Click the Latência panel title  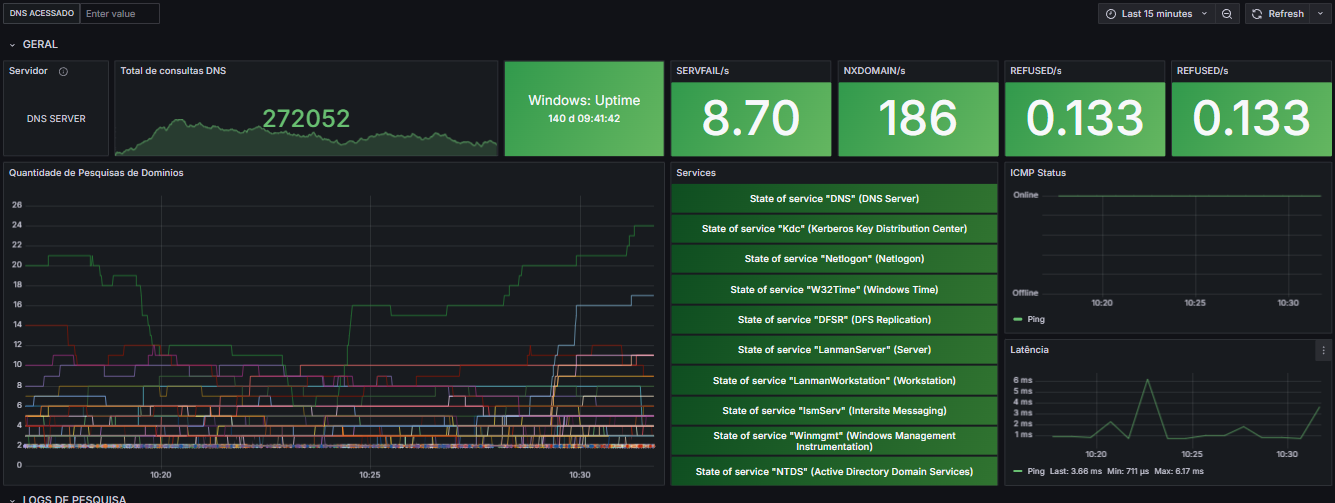pos(1029,350)
